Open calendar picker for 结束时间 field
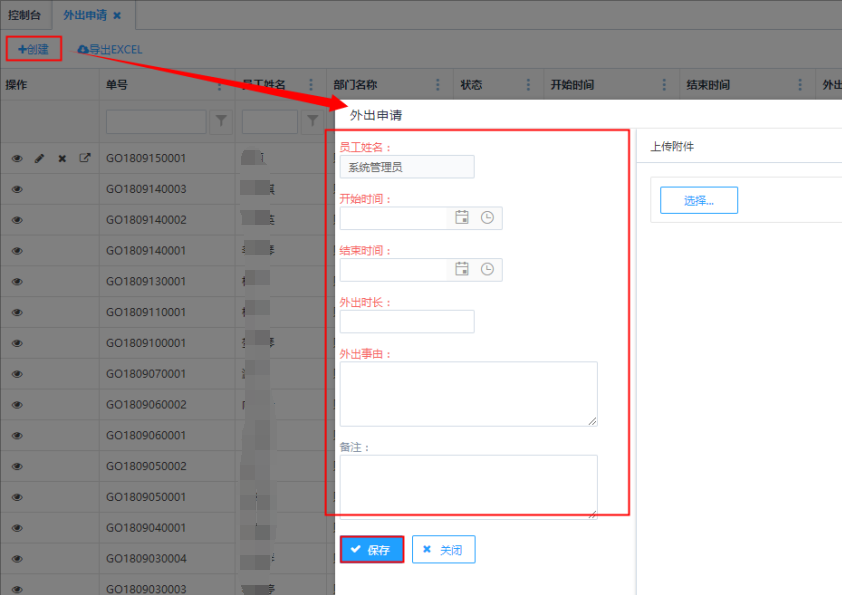 [x=461, y=269]
